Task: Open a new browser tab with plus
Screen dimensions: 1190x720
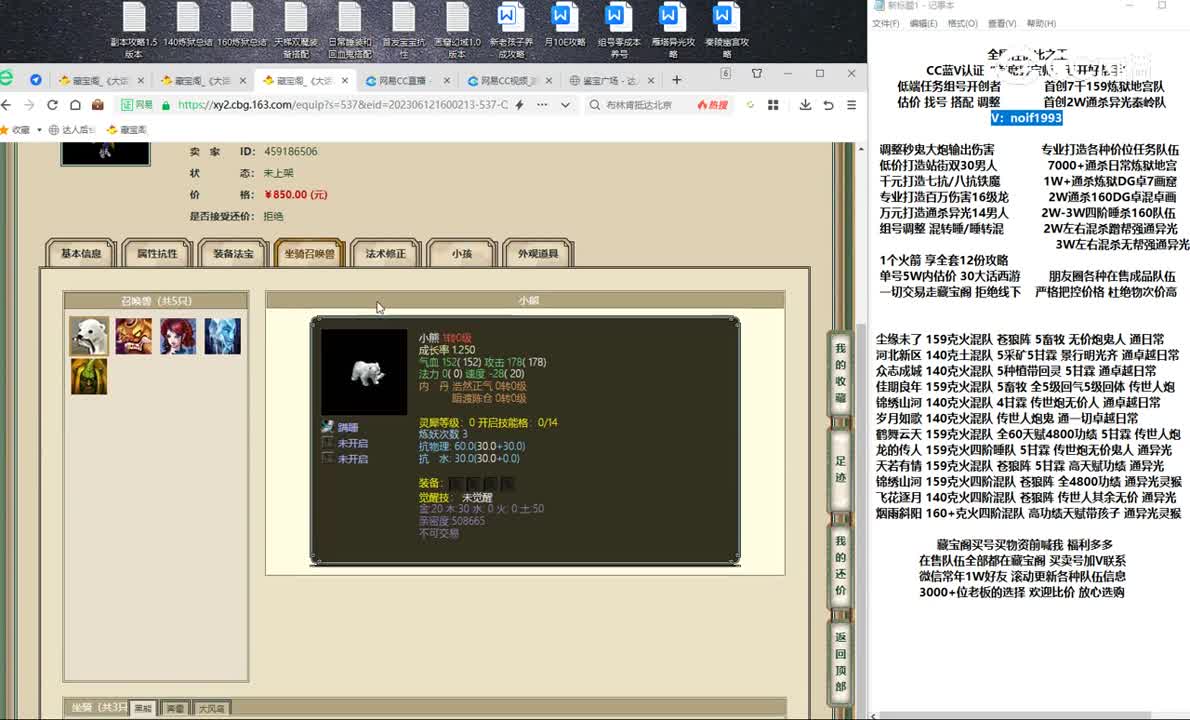Action: (677, 80)
